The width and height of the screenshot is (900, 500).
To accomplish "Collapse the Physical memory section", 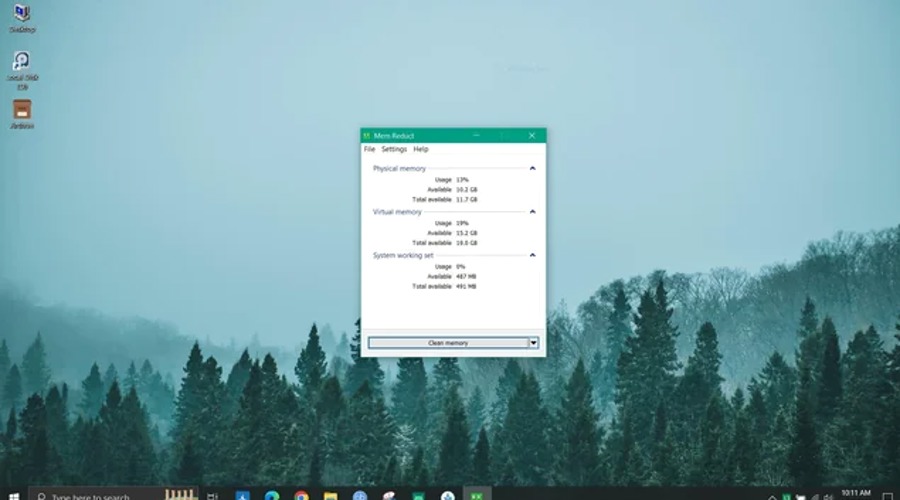I will pyautogui.click(x=532, y=169).
